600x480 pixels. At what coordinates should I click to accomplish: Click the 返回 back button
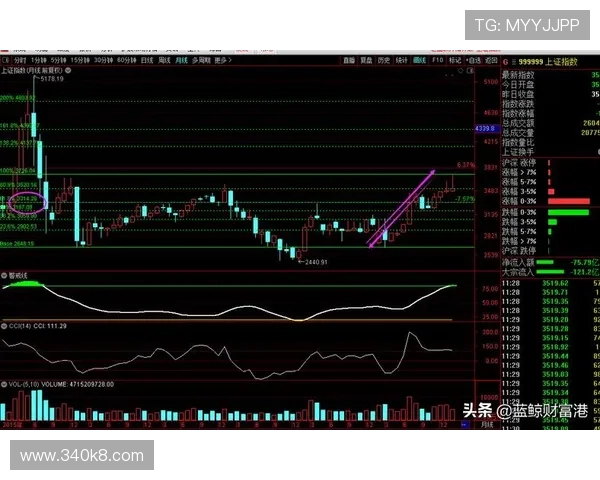tap(491, 60)
